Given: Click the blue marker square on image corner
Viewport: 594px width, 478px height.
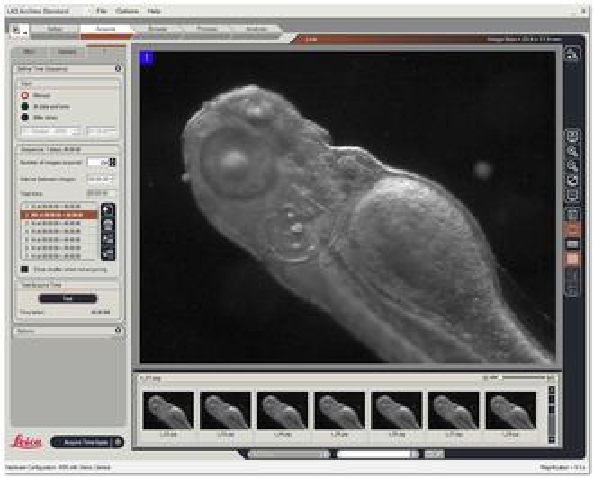Looking at the screenshot, I should click(x=147, y=58).
